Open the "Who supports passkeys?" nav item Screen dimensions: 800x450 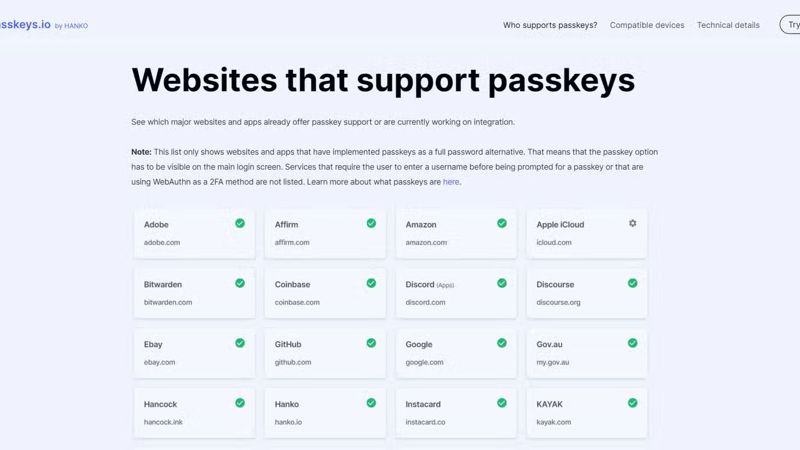550,25
